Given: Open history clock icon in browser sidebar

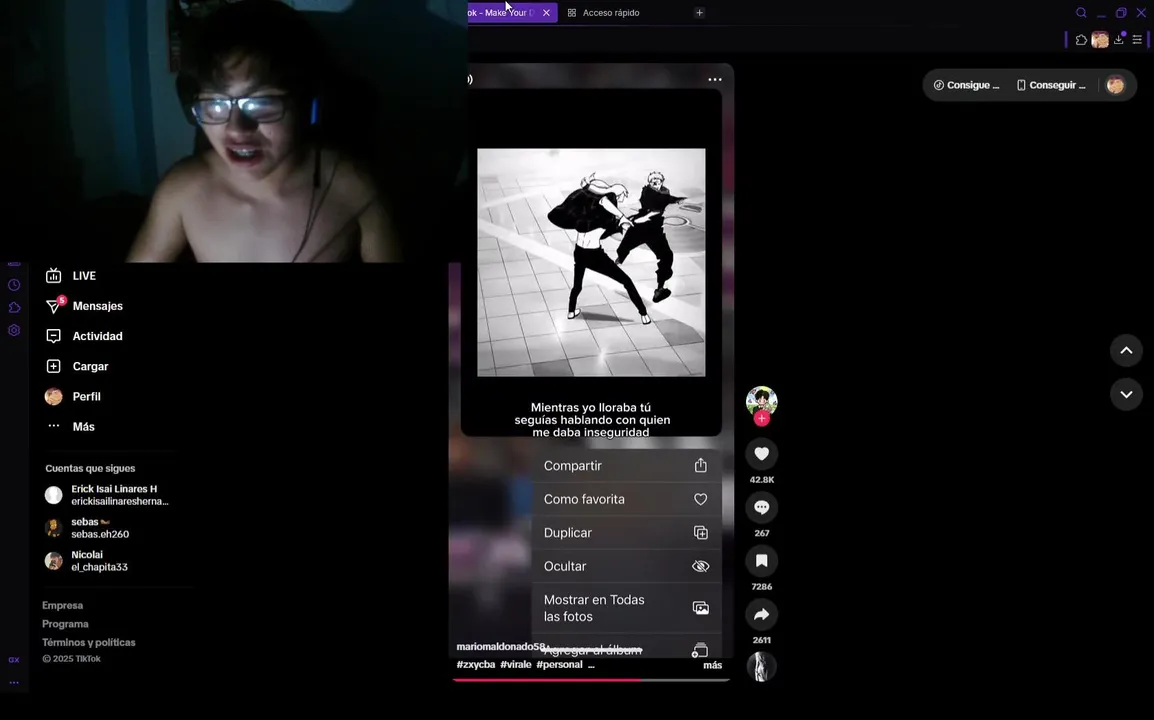Looking at the screenshot, I should click(14, 285).
